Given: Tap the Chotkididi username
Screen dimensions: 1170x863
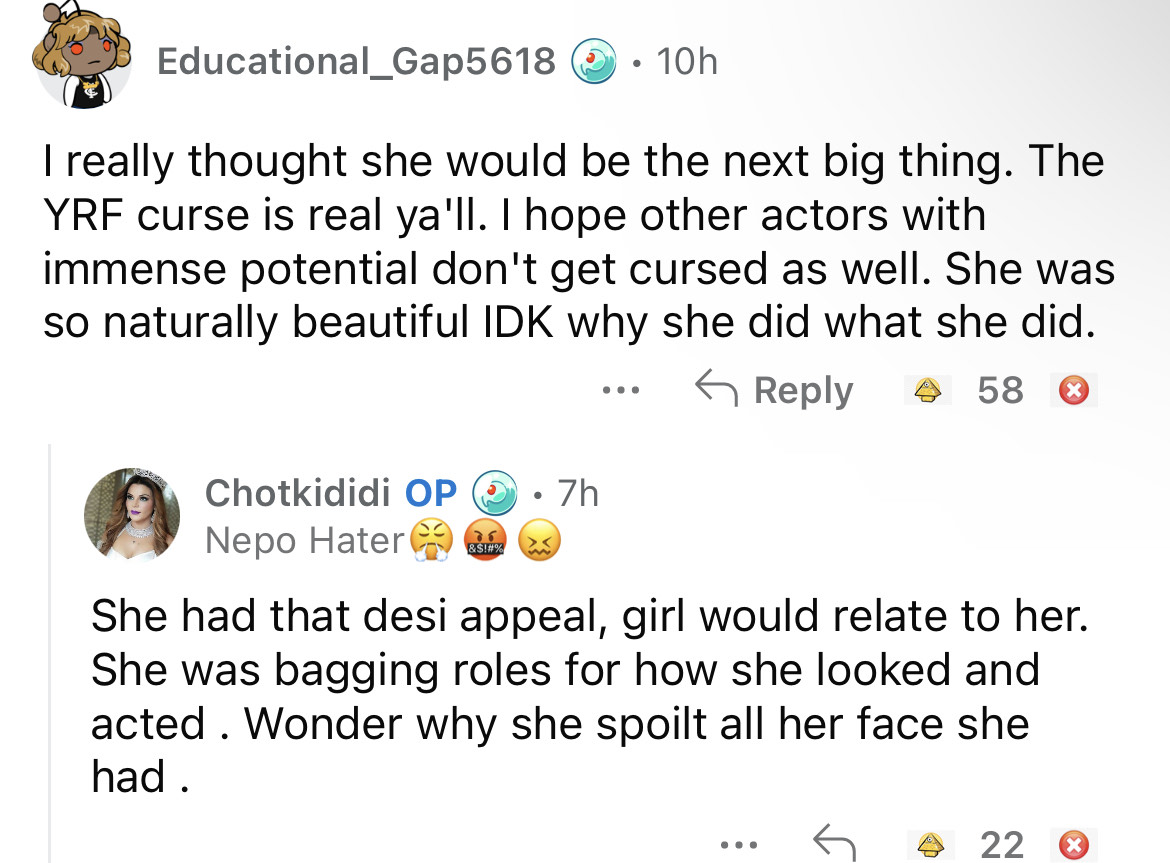Looking at the screenshot, I should [300, 493].
